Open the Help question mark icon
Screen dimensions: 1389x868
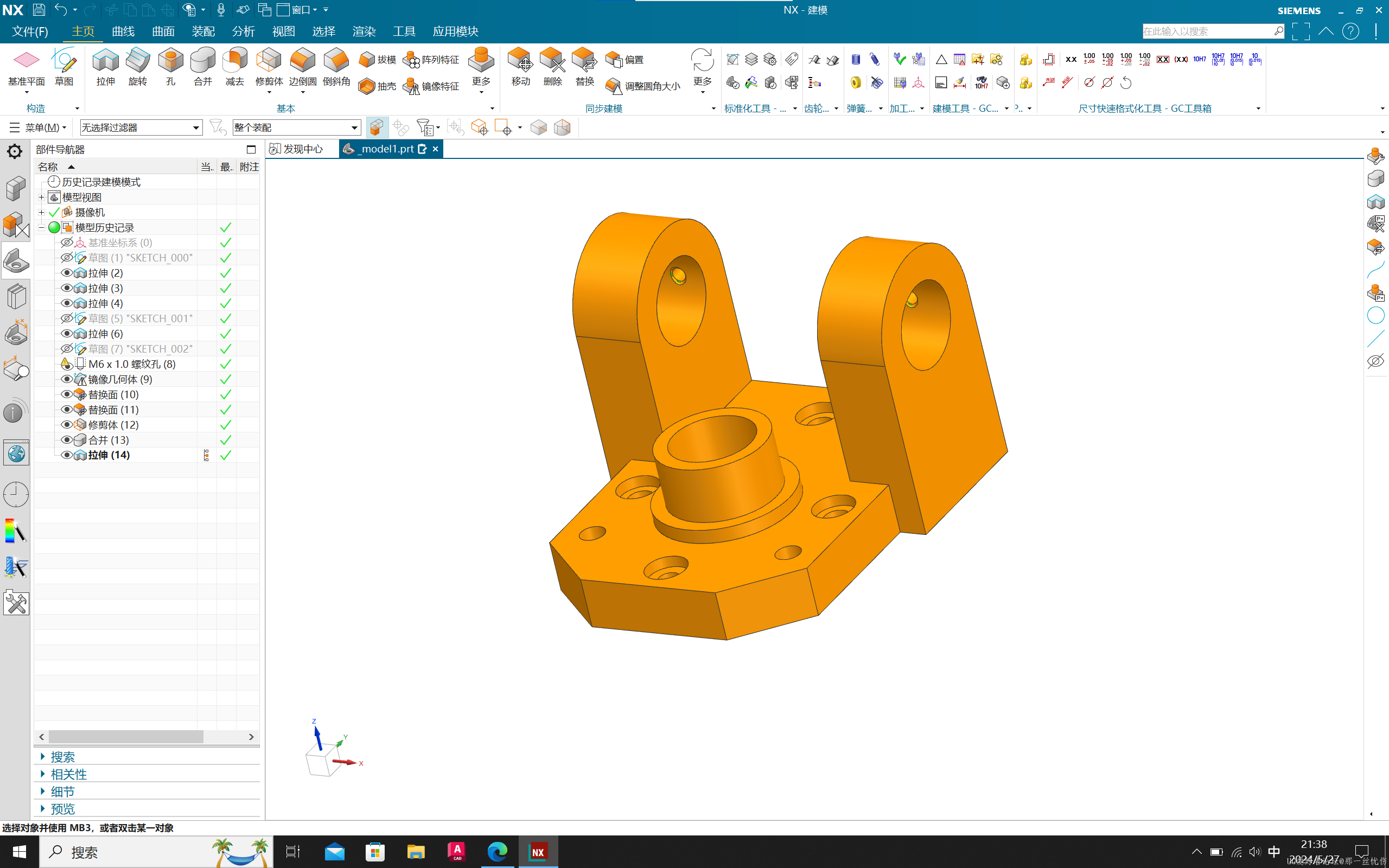[1350, 31]
